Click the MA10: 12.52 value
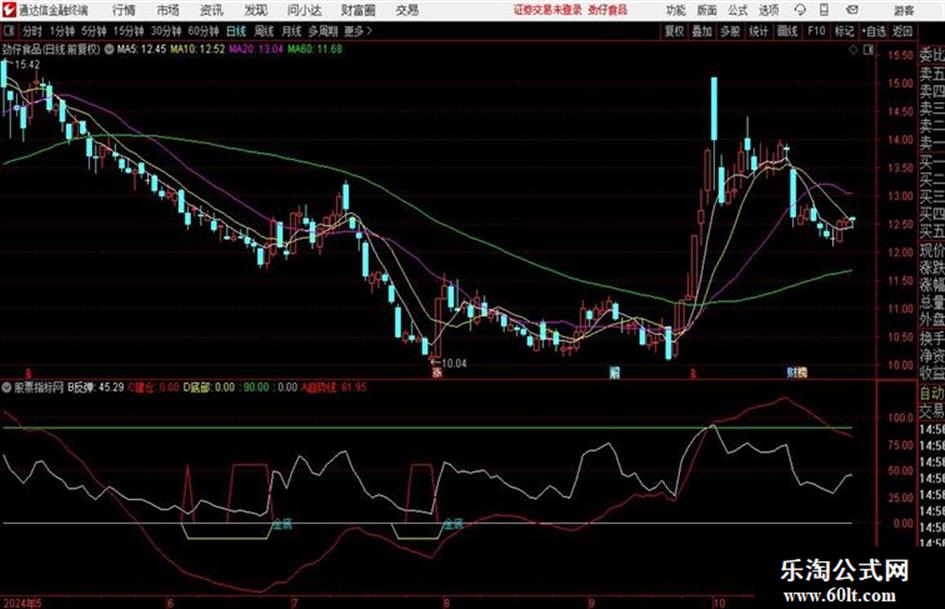Screen dimensions: 945x609 pos(198,49)
